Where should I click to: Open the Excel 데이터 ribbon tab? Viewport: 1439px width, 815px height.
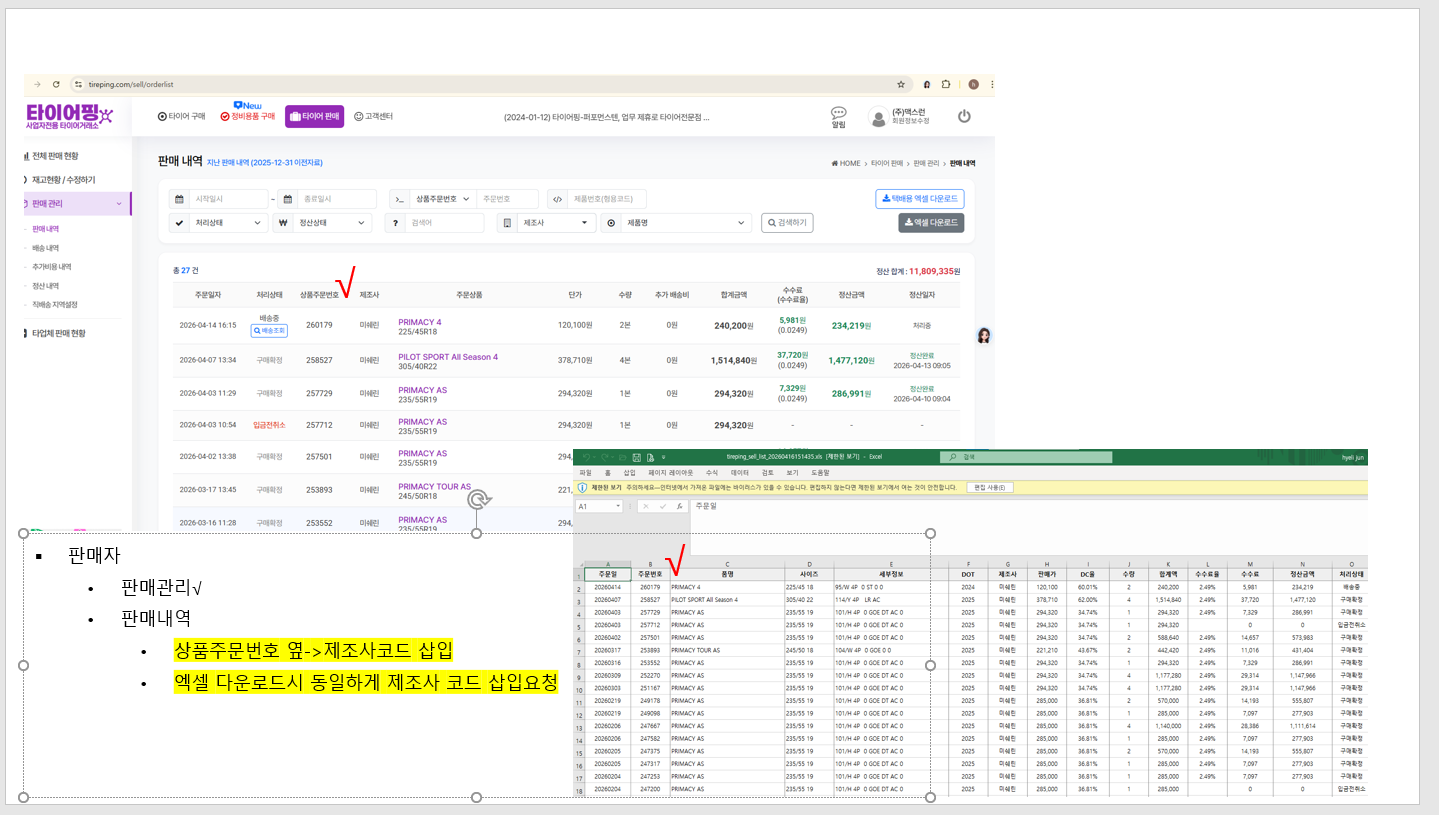pos(740,472)
